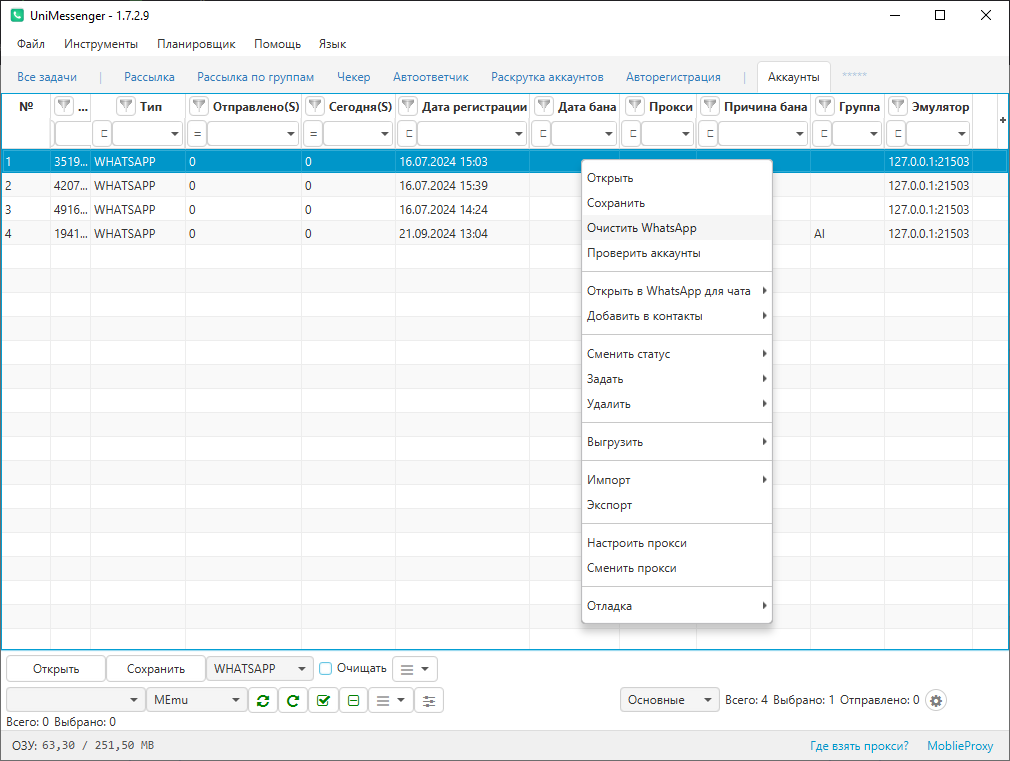This screenshot has width=1010, height=761.
Task: Click the green check-all checkbox button
Action: [322, 700]
